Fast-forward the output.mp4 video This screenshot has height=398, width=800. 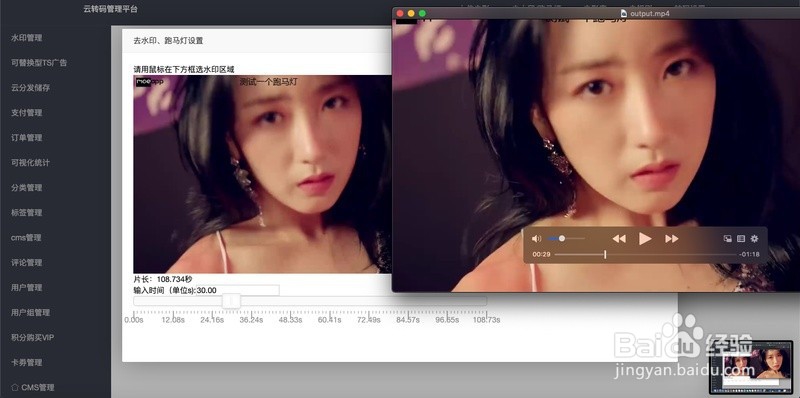671,239
